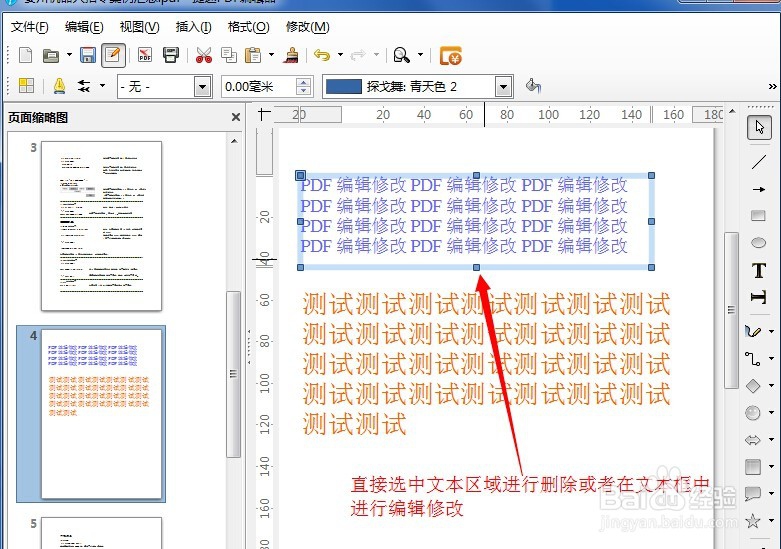Click the yellow highlighter icon
781x549 pixels.
[x=59, y=86]
